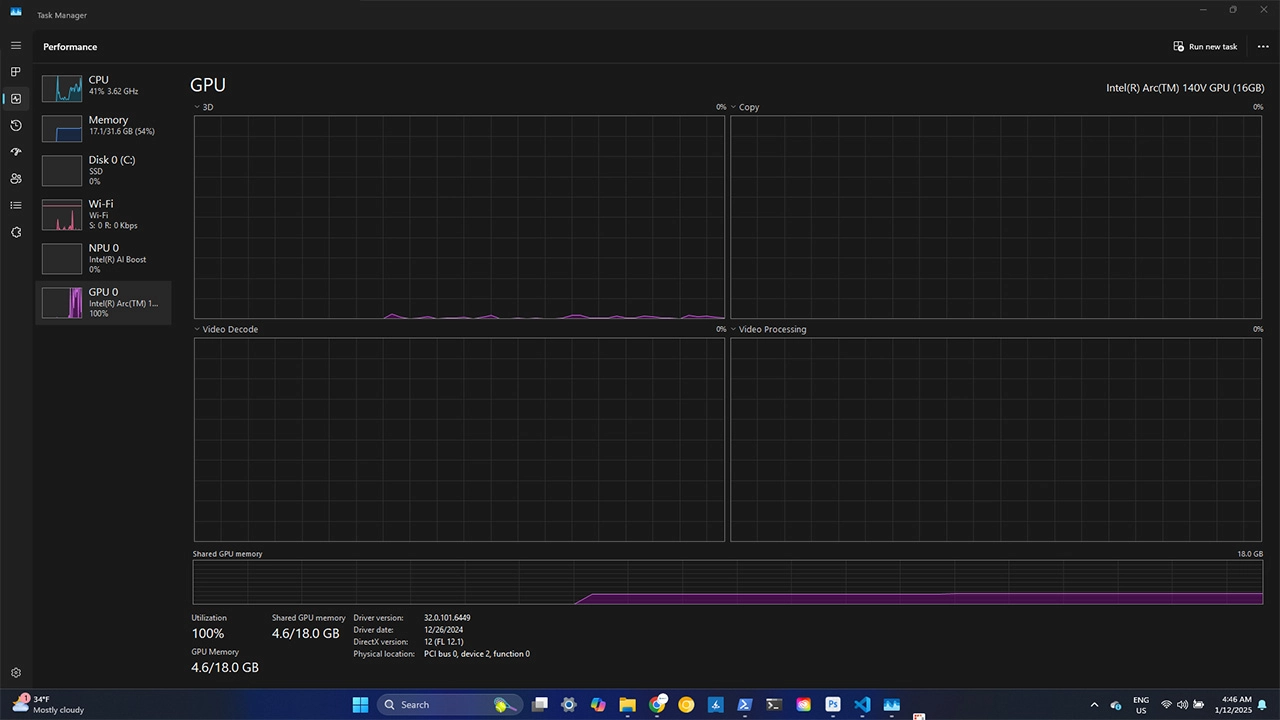Open Adobe Creative Cloud from the taskbar

[803, 705]
